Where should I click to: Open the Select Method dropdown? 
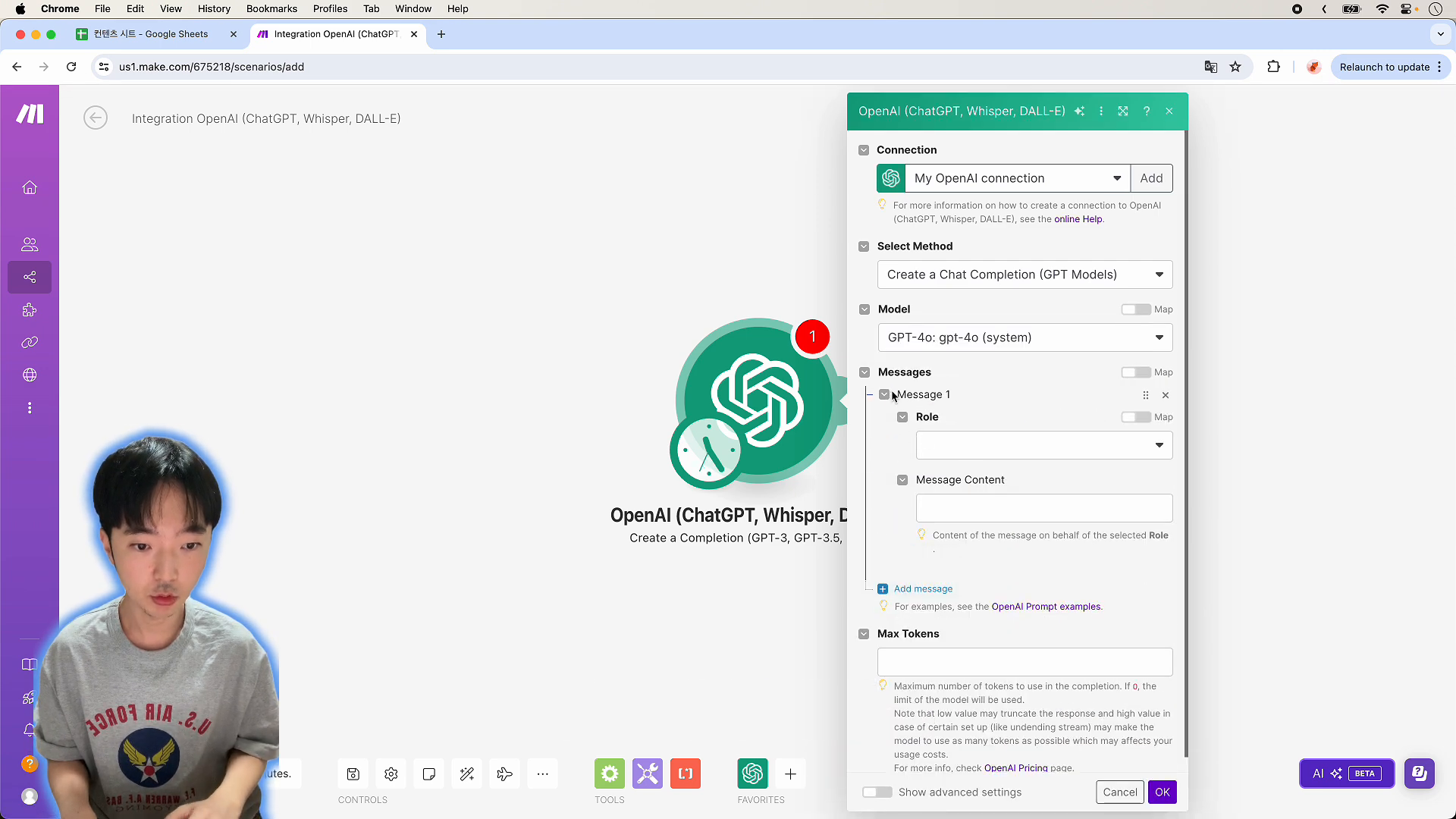pyautogui.click(x=1025, y=275)
